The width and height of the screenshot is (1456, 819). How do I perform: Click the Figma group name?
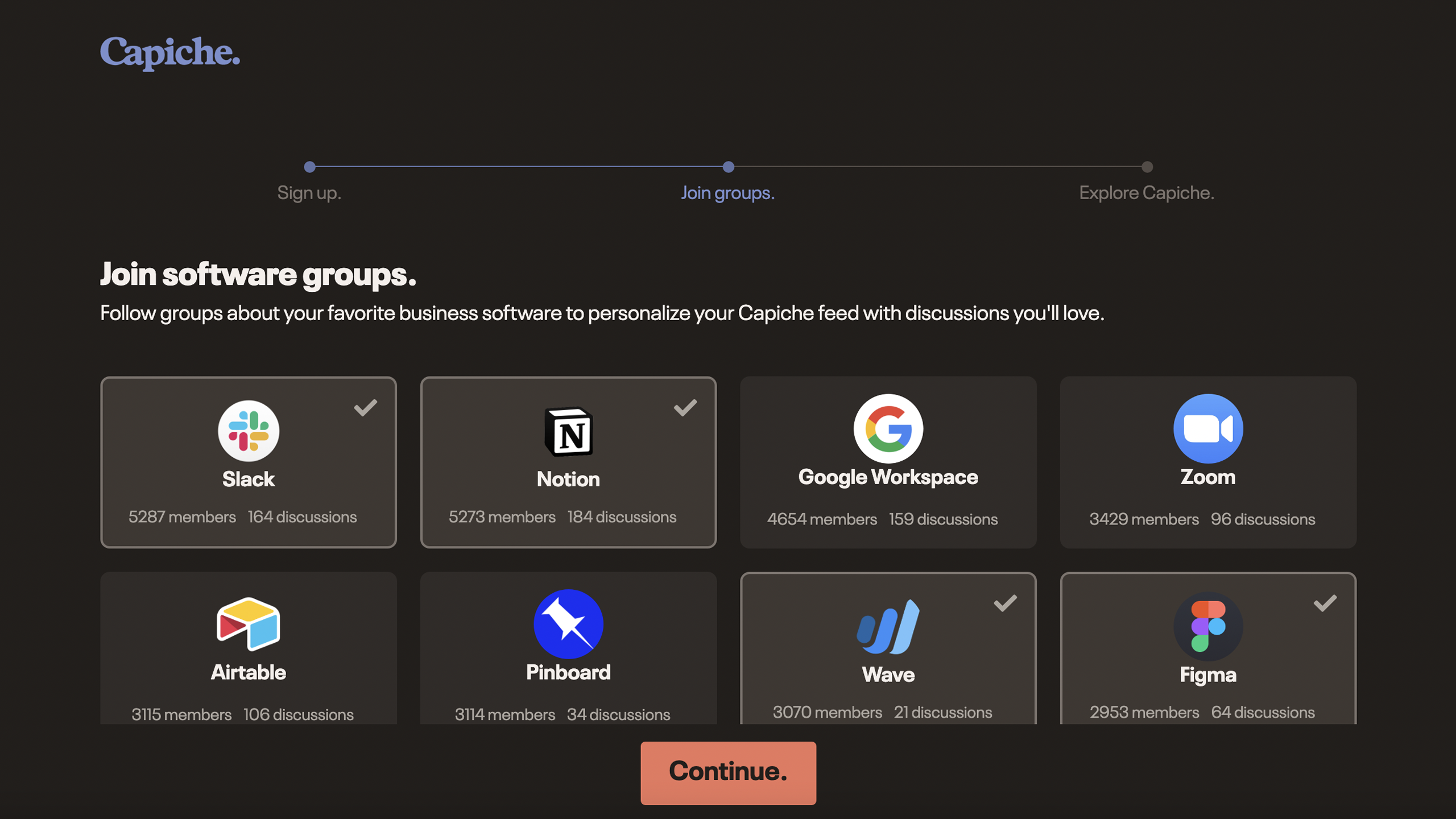[x=1208, y=675]
